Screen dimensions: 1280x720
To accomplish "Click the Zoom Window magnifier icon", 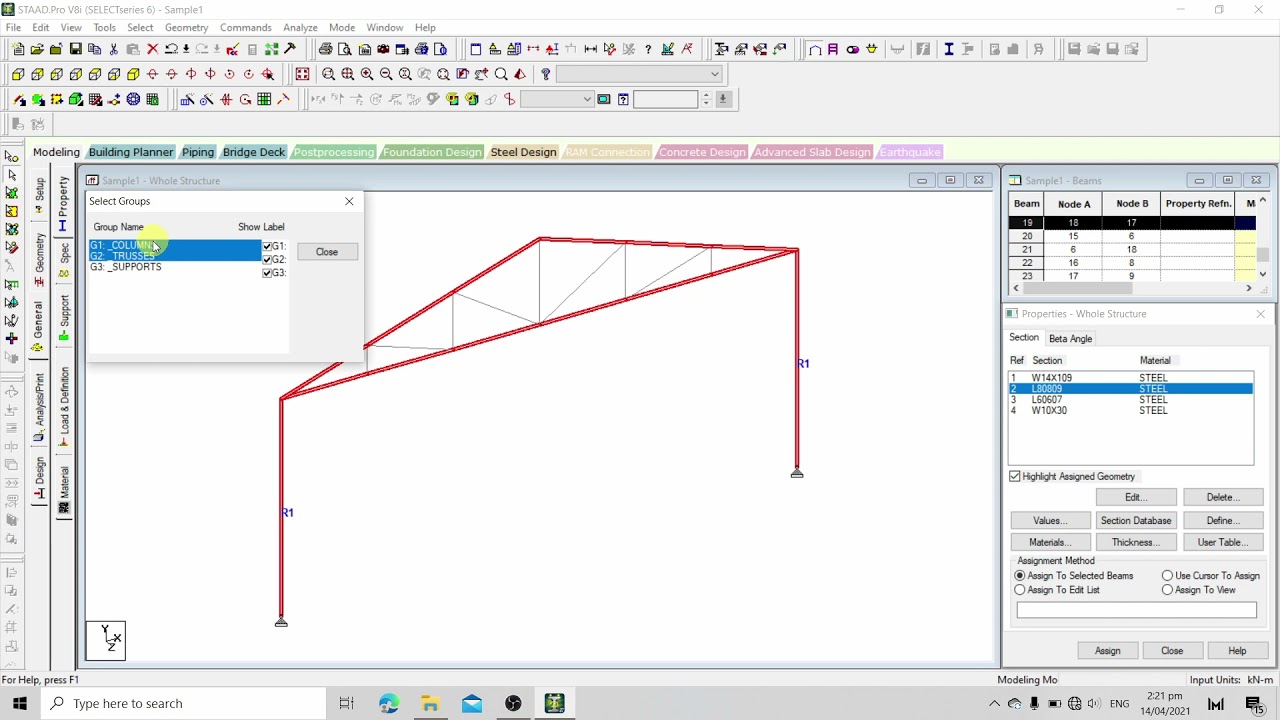I will 328,74.
